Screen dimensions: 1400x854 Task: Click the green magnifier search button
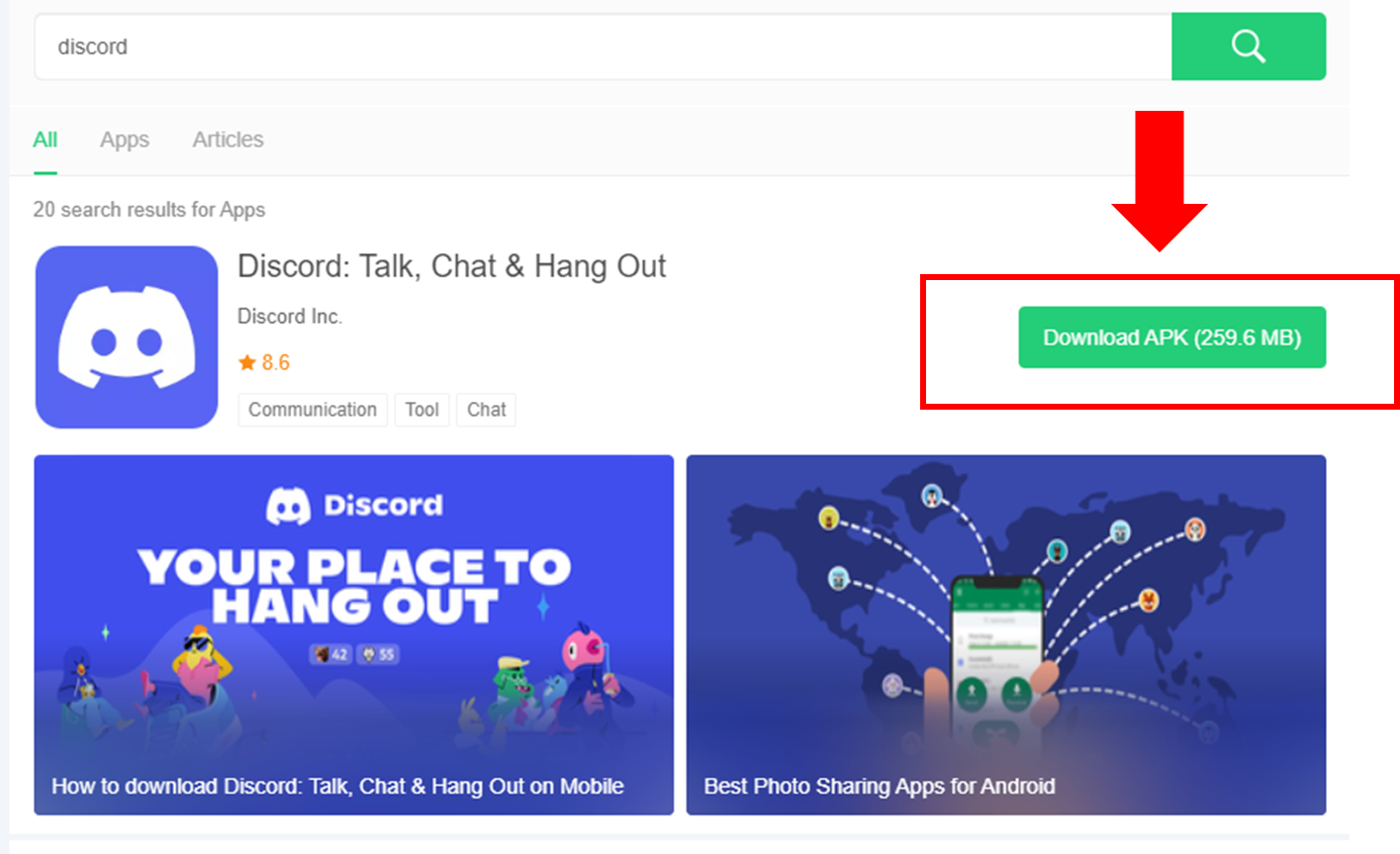1249,47
